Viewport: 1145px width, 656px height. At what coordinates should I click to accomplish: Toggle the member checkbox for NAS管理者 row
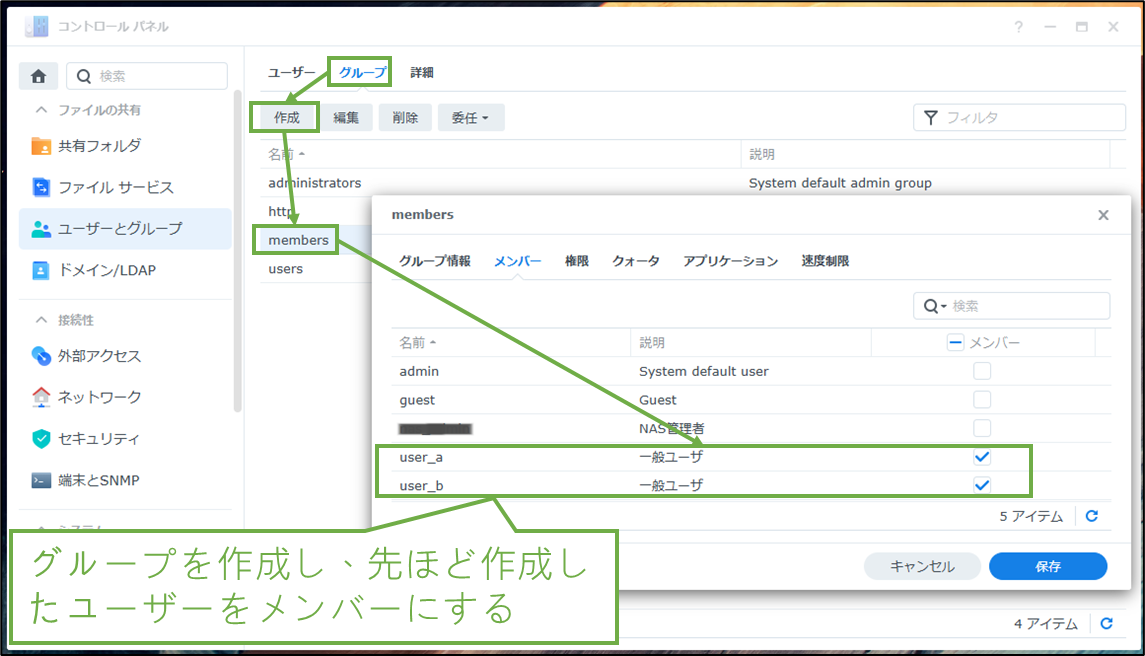point(982,428)
